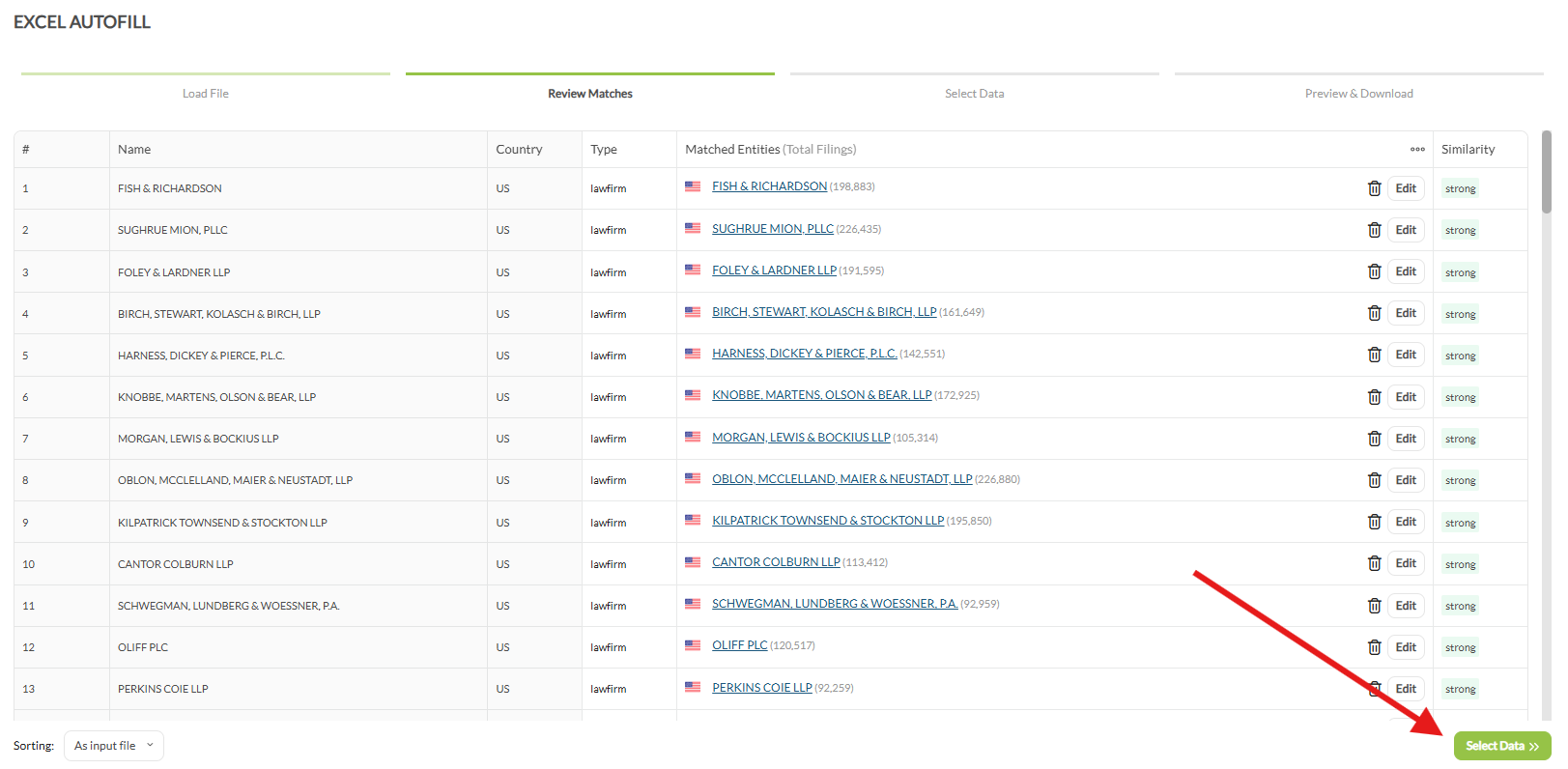The image size is (1568, 769).
Task: Open the SUGHRUE MION, PLLC entity link
Action: point(773,229)
